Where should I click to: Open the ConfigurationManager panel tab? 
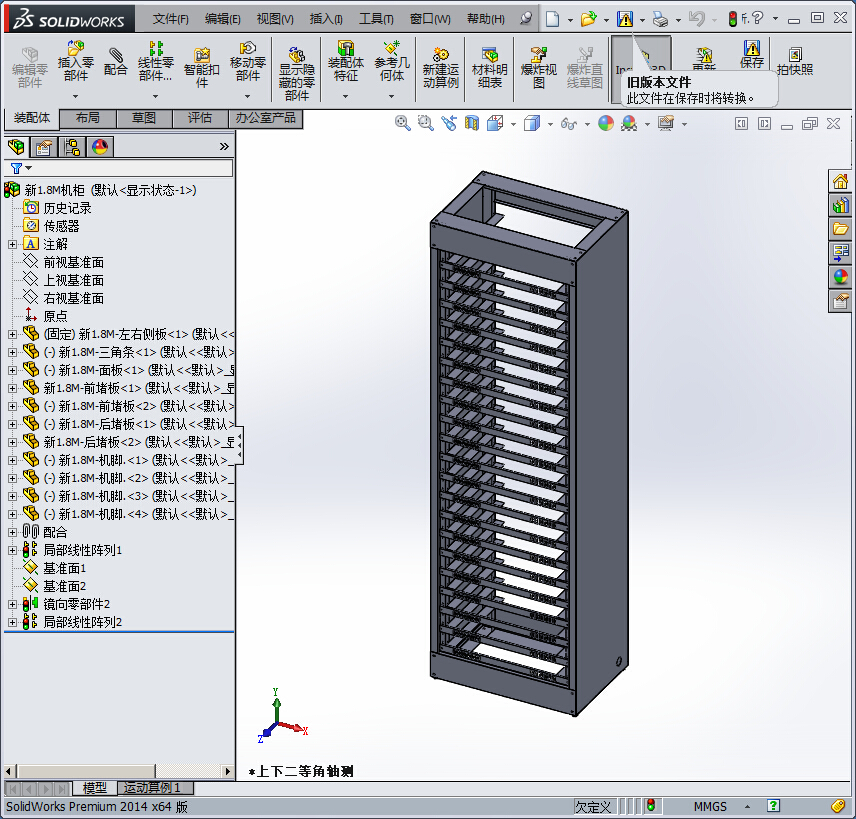(x=72, y=147)
